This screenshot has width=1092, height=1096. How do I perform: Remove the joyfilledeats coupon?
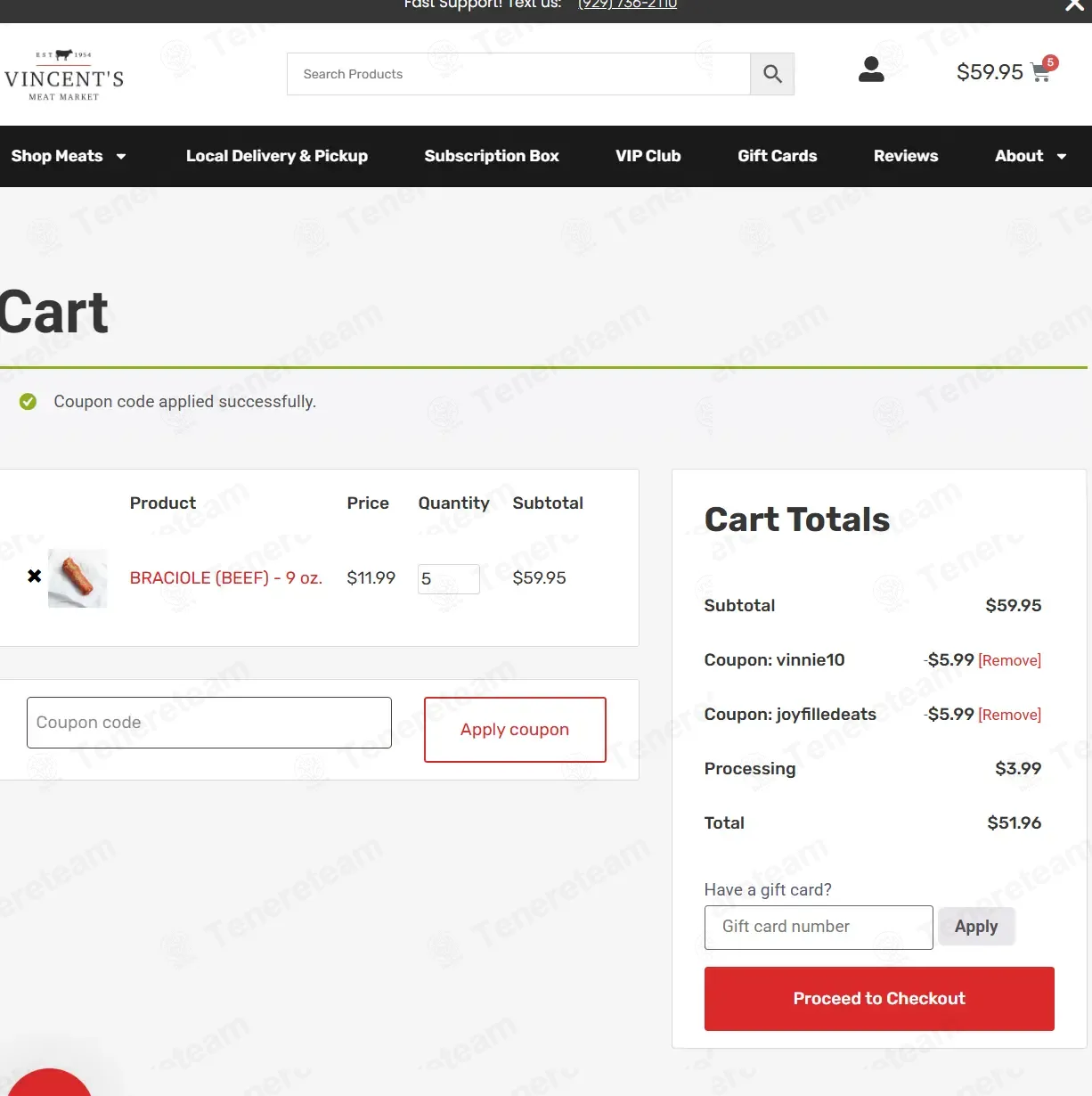pyautogui.click(x=1010, y=715)
